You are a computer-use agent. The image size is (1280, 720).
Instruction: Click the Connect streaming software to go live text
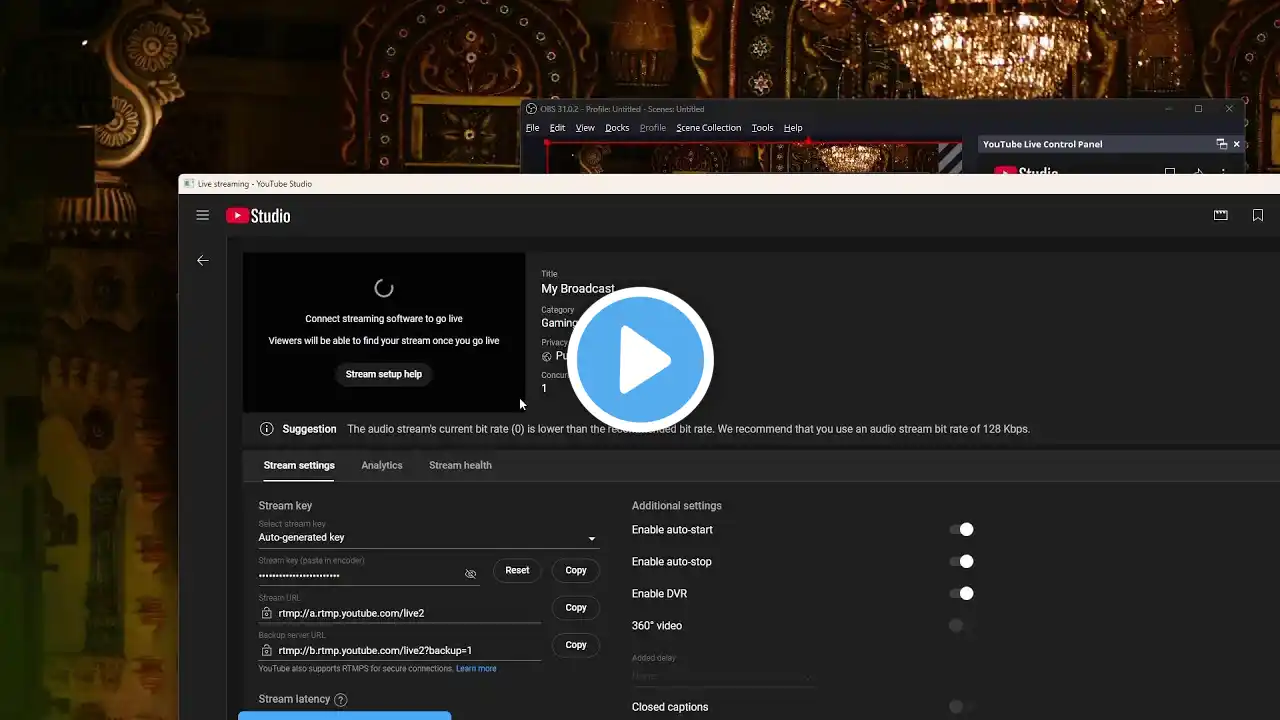click(x=384, y=319)
